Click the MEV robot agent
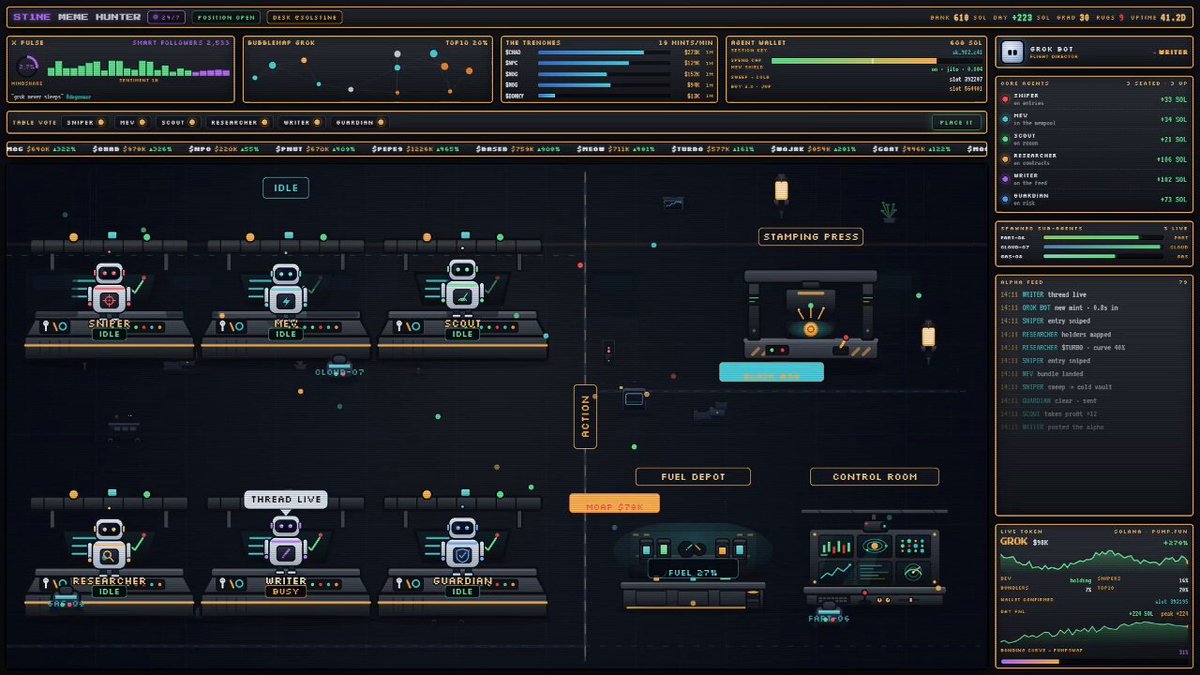1200x675 pixels. click(286, 289)
